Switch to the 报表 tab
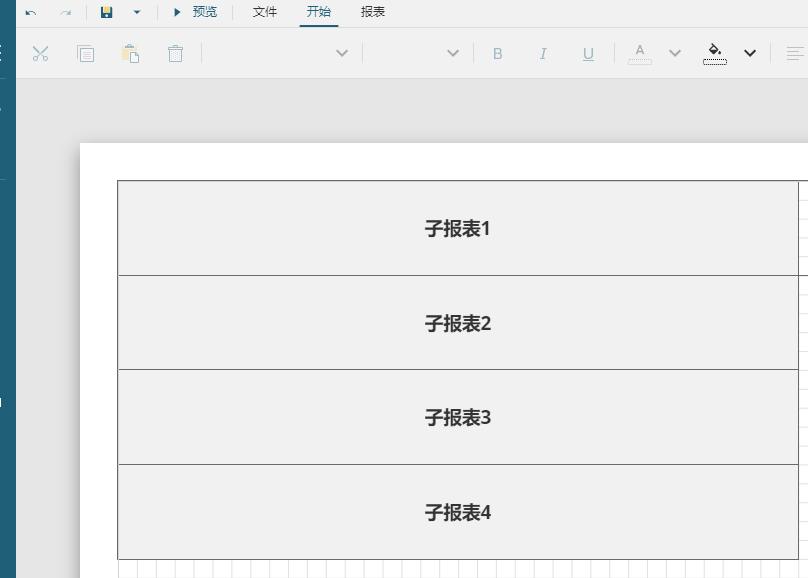The height and width of the screenshot is (578, 808). 371,12
